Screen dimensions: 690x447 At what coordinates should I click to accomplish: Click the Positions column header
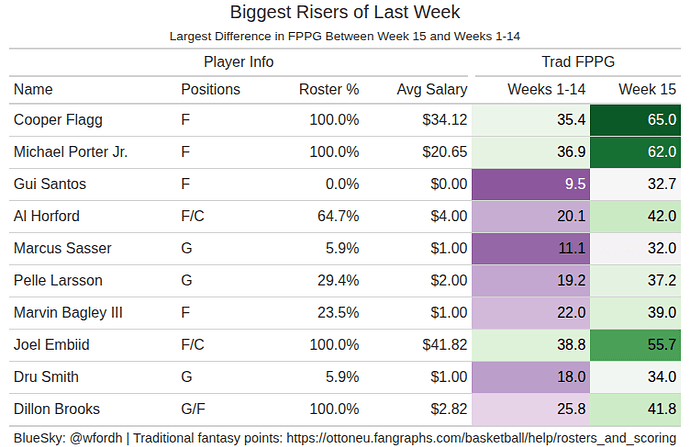210,89
